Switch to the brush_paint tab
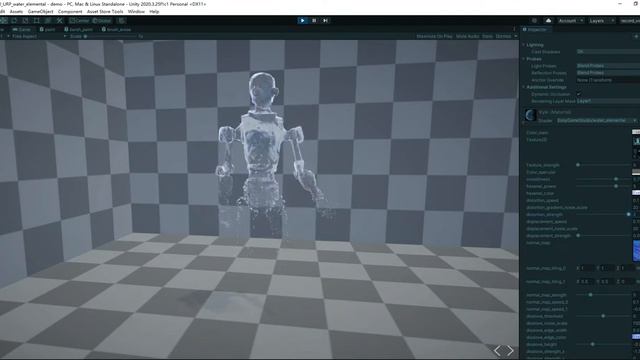The width and height of the screenshot is (640, 360). 78,29
